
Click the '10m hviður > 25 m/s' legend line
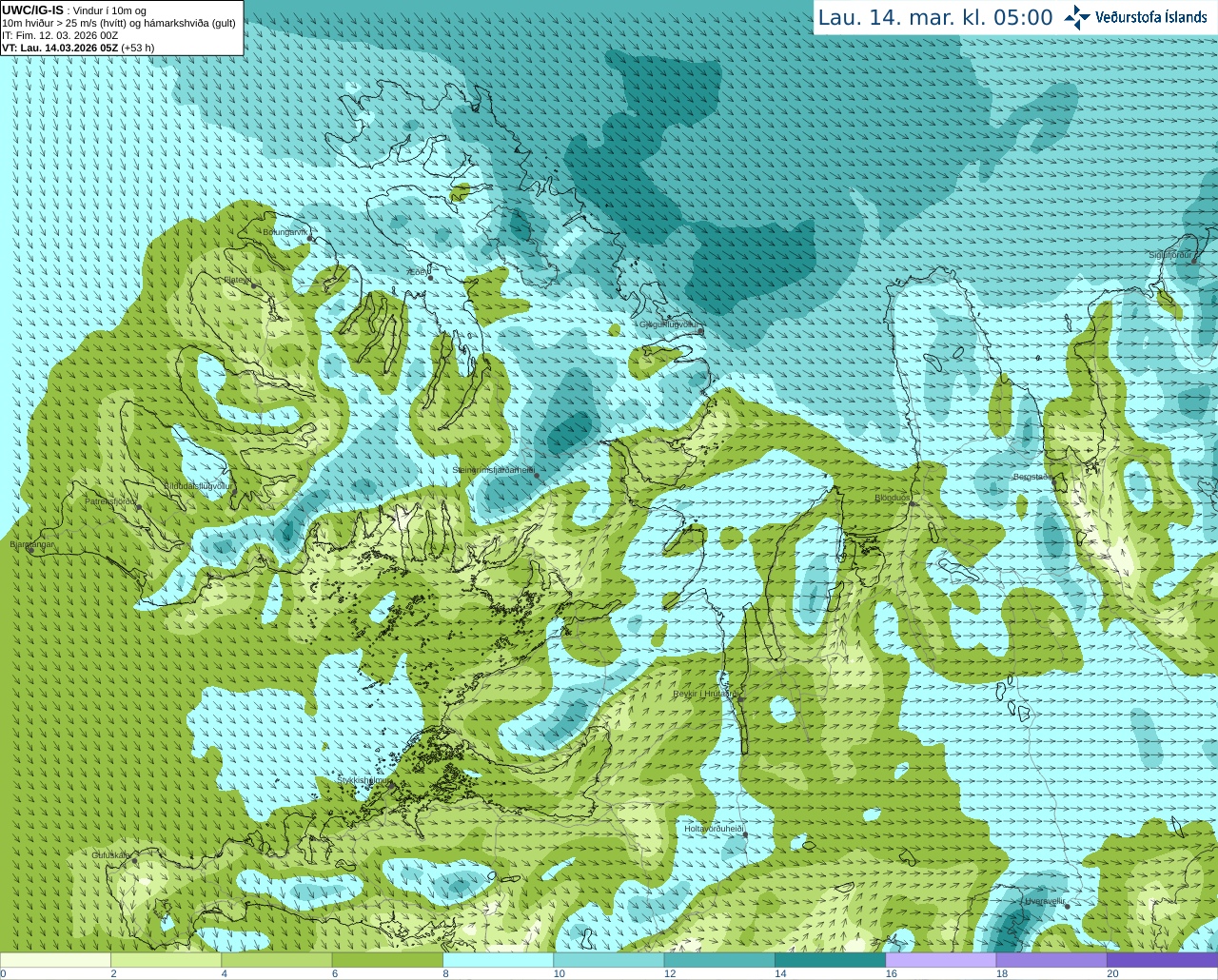pyautogui.click(x=119, y=23)
